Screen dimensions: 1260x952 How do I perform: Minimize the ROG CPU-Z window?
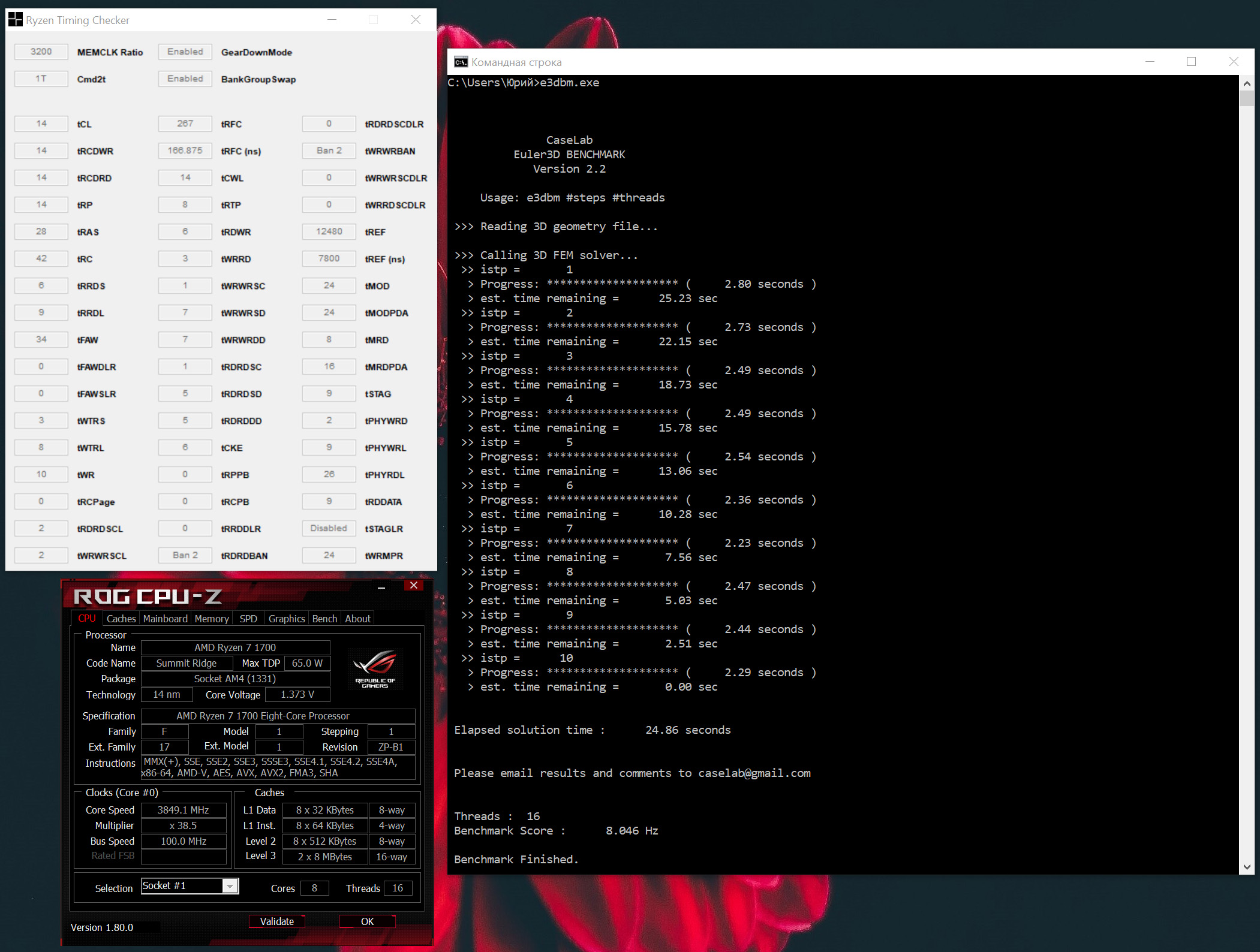[381, 587]
